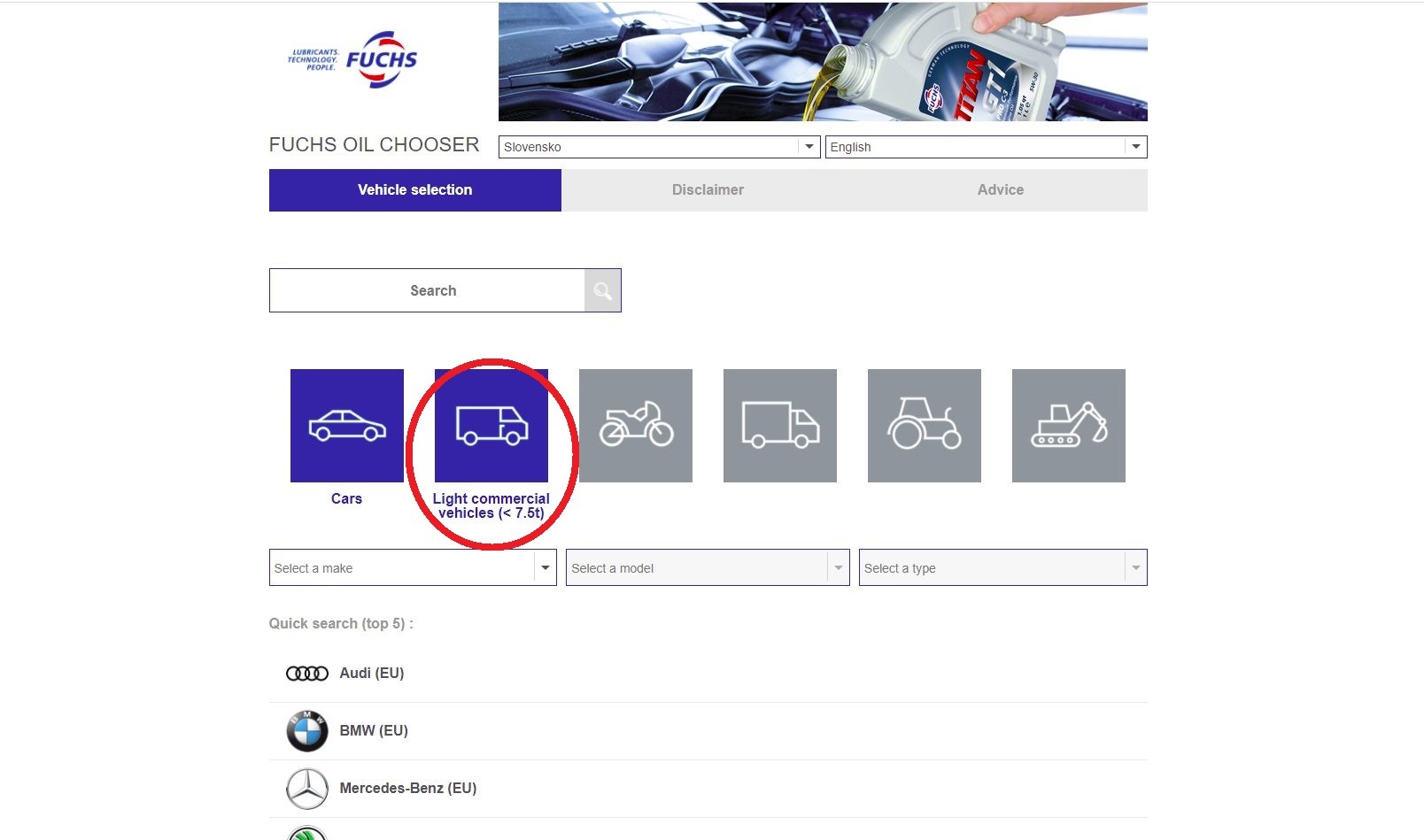1424x840 pixels.
Task: Choose the excavator construction equipment icon
Action: point(1069,426)
